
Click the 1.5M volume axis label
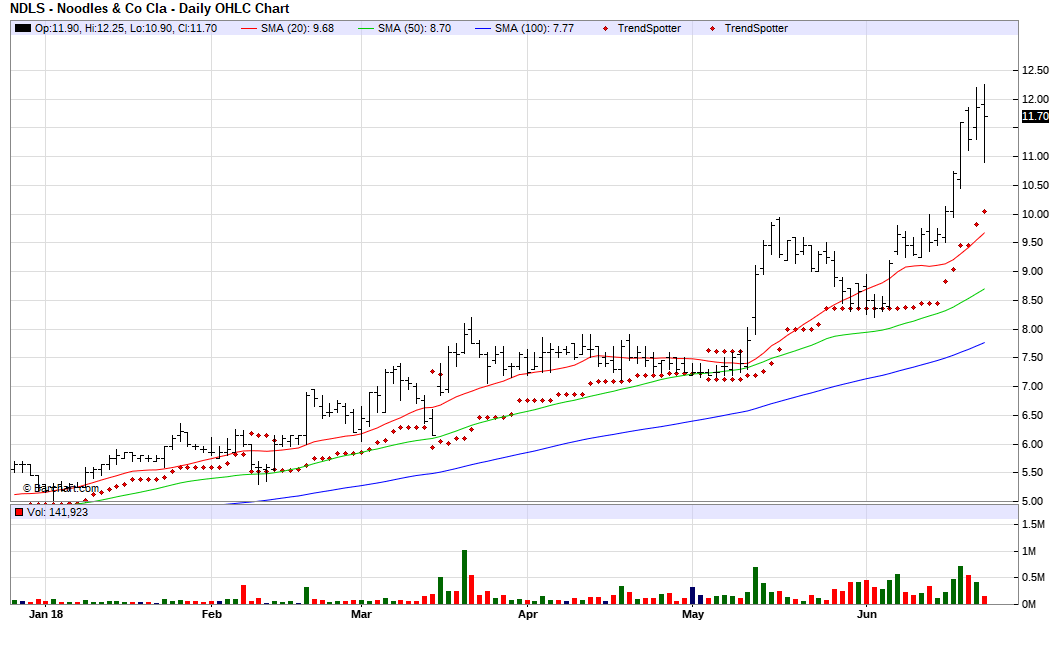click(1033, 525)
